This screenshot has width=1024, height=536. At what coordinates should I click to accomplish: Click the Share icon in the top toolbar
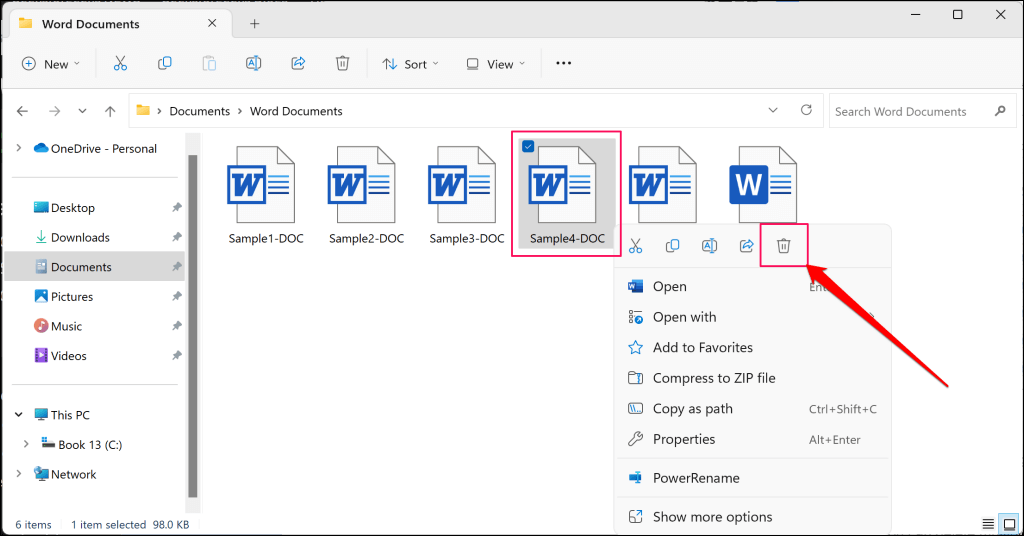click(297, 64)
